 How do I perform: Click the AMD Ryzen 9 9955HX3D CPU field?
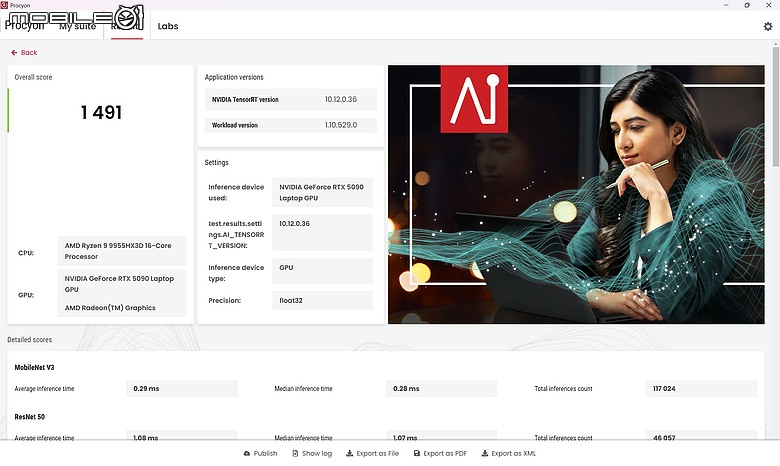click(122, 251)
